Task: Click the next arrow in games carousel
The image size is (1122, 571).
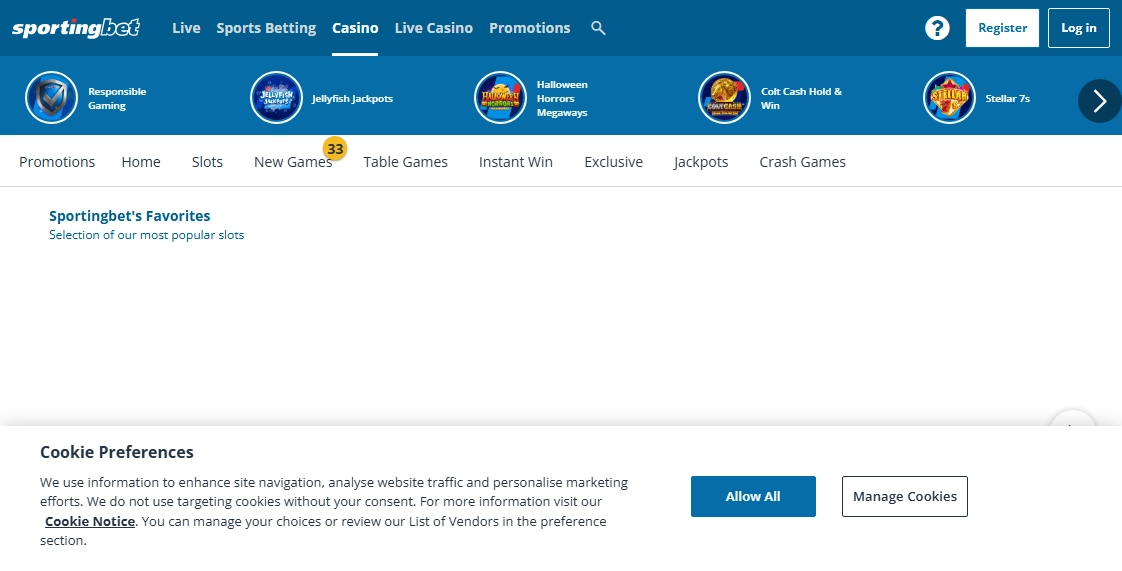Action: [x=1100, y=101]
